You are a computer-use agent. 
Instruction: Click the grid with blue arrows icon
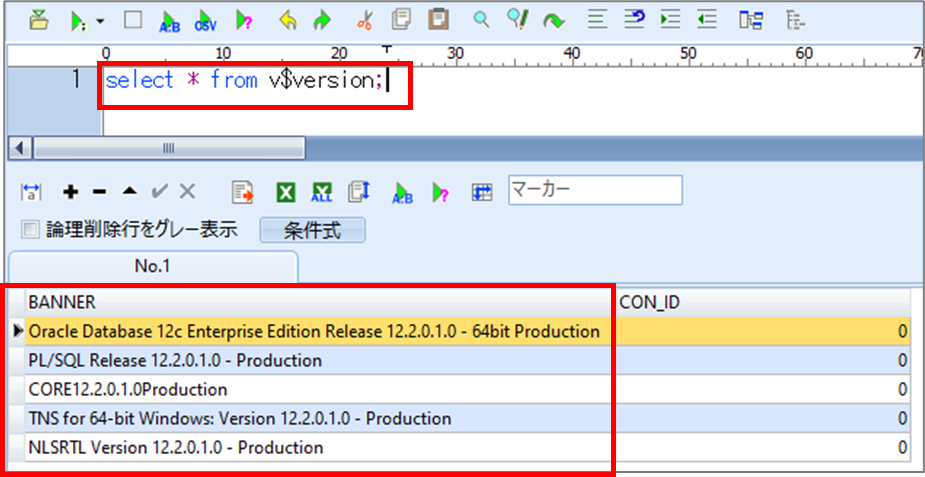tap(482, 192)
